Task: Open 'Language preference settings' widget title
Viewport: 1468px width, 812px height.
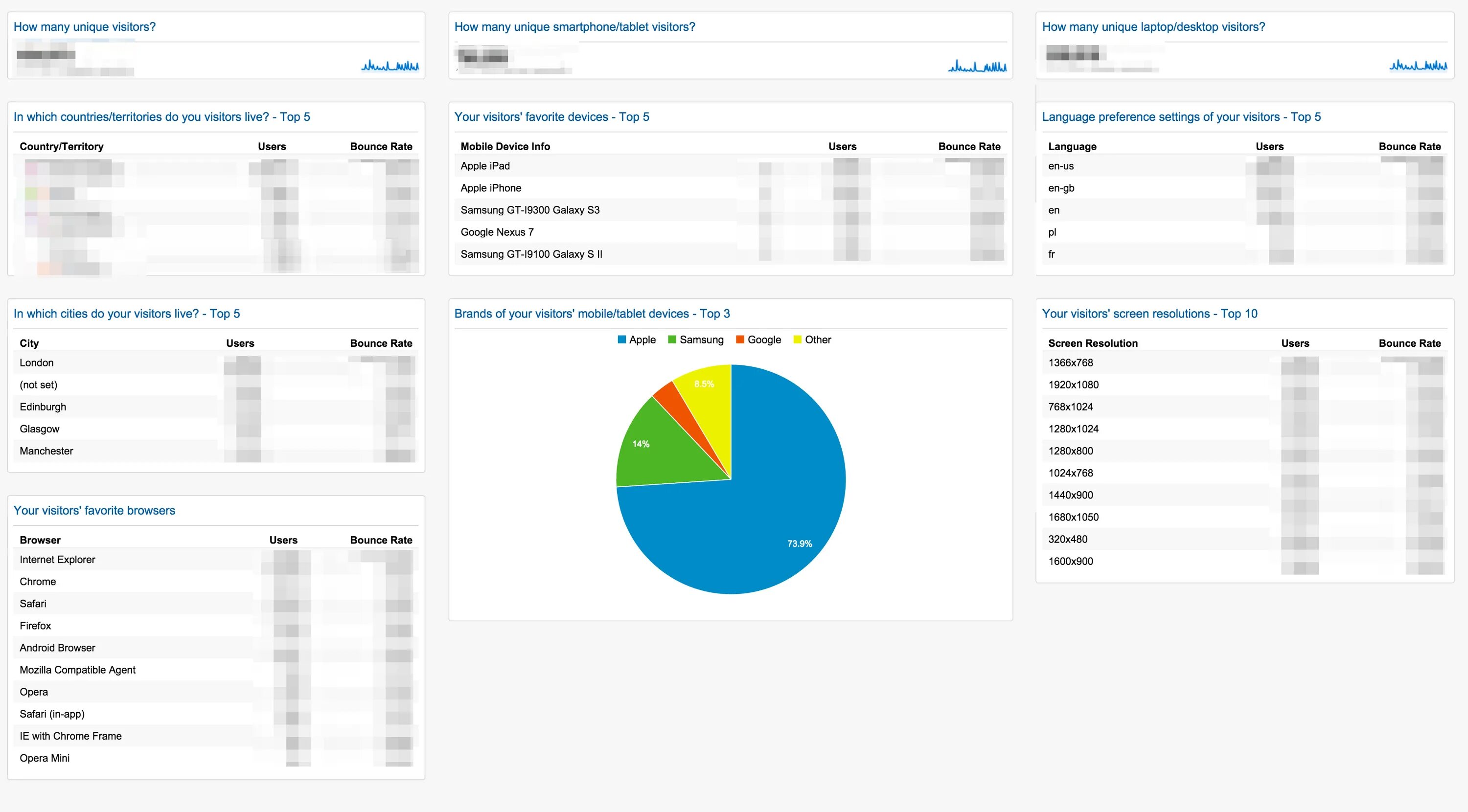Action: 1181,117
